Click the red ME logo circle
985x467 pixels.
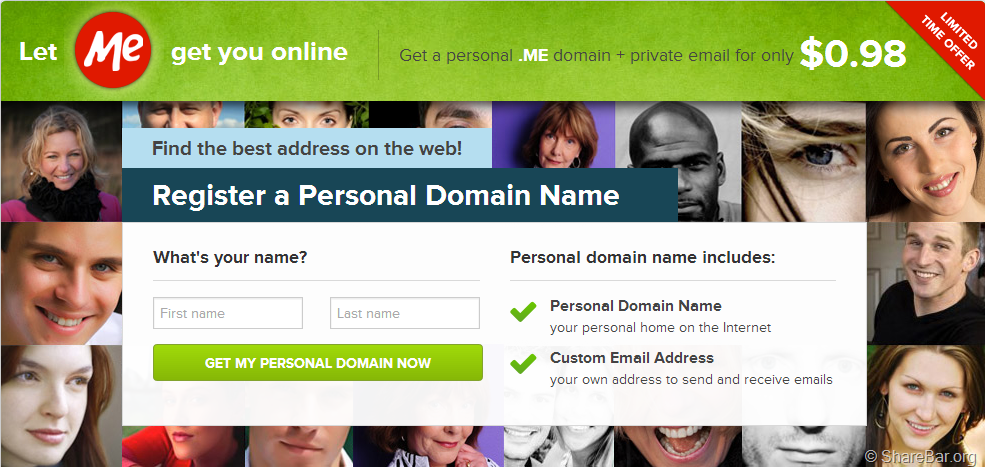click(x=113, y=50)
